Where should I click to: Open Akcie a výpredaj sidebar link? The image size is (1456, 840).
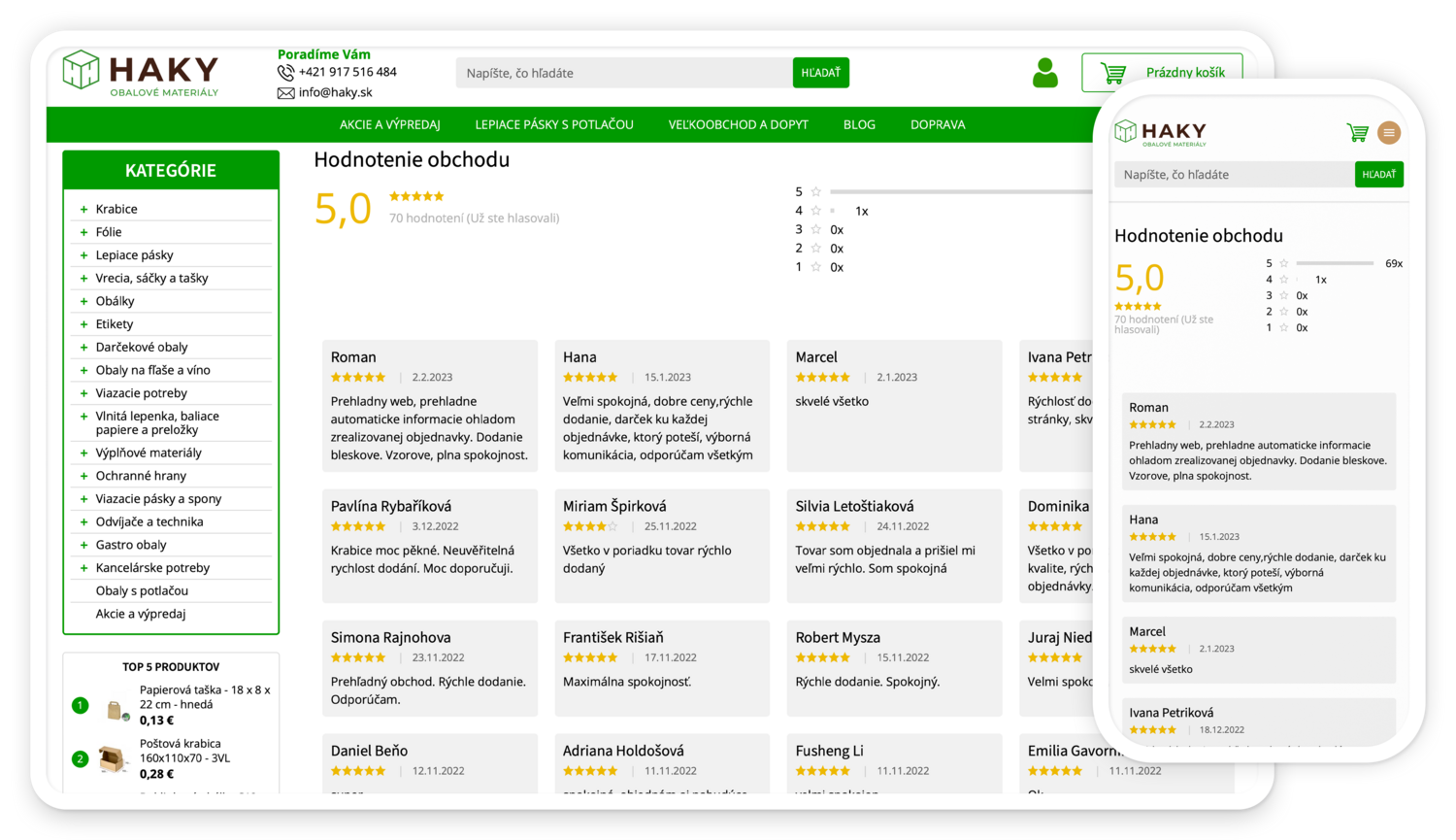click(141, 614)
